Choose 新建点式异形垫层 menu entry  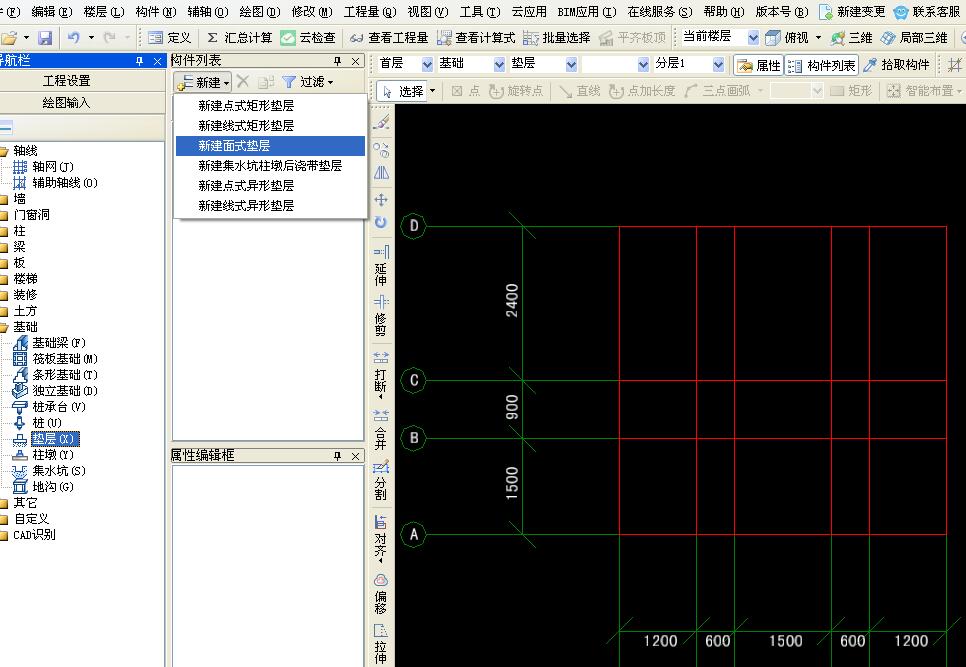click(270, 185)
